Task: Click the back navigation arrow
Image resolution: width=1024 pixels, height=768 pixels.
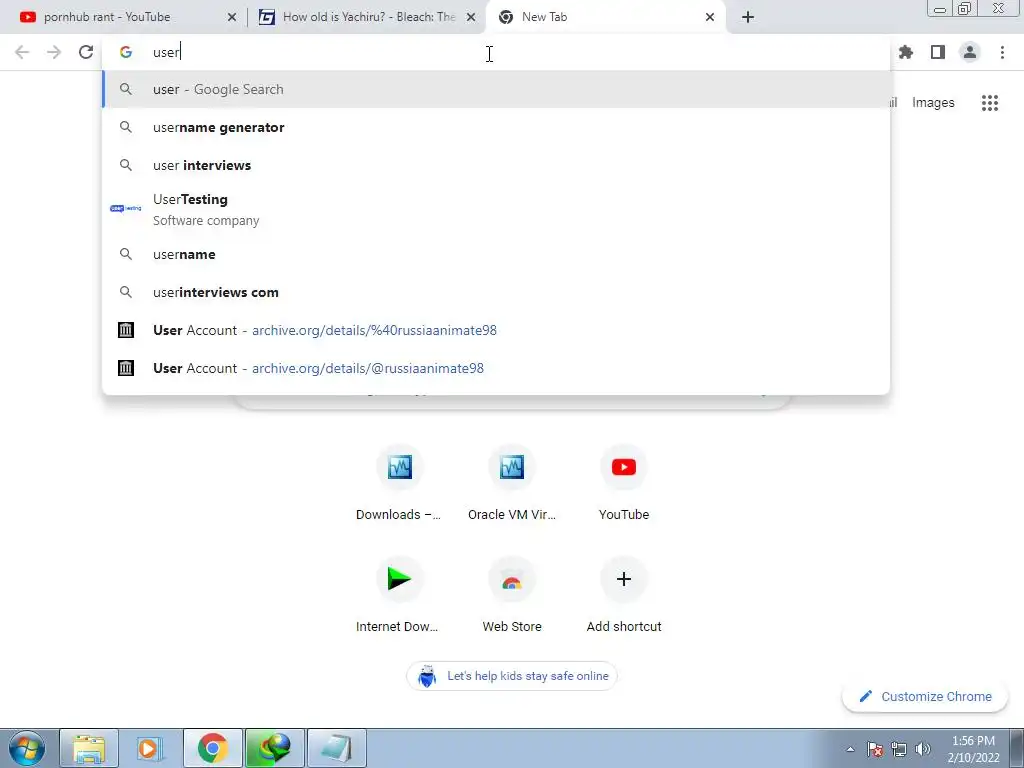Action: pyautogui.click(x=22, y=52)
